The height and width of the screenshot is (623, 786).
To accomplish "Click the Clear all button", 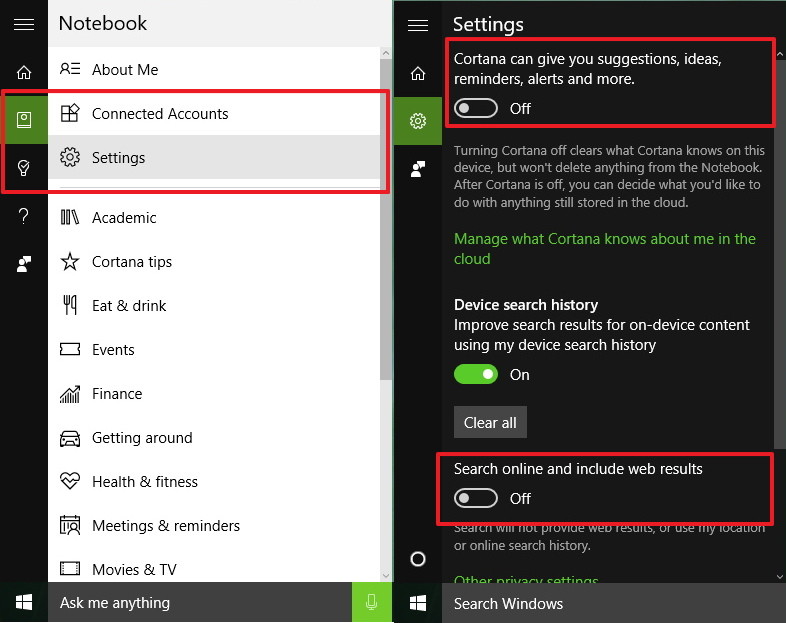I will 490,422.
